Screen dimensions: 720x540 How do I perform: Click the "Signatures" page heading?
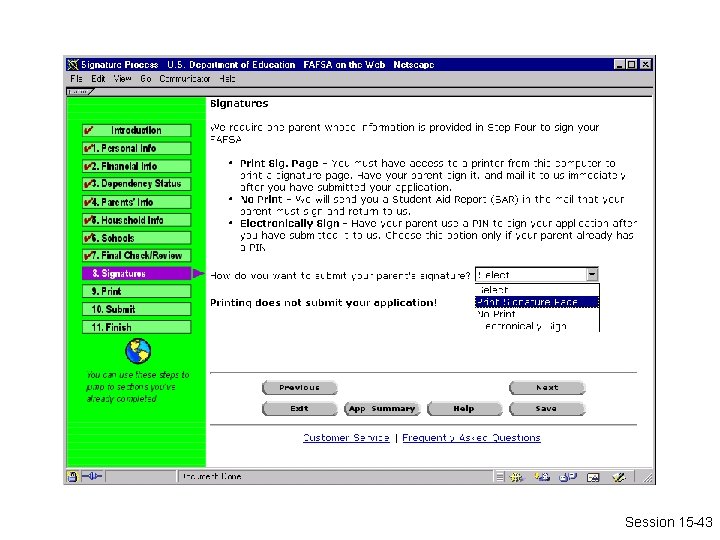239,103
